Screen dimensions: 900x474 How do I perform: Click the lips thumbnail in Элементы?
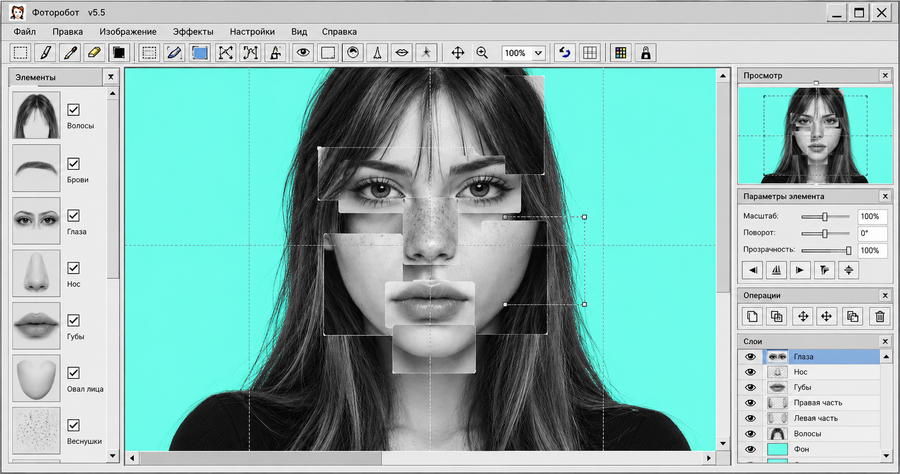pyautogui.click(x=36, y=326)
